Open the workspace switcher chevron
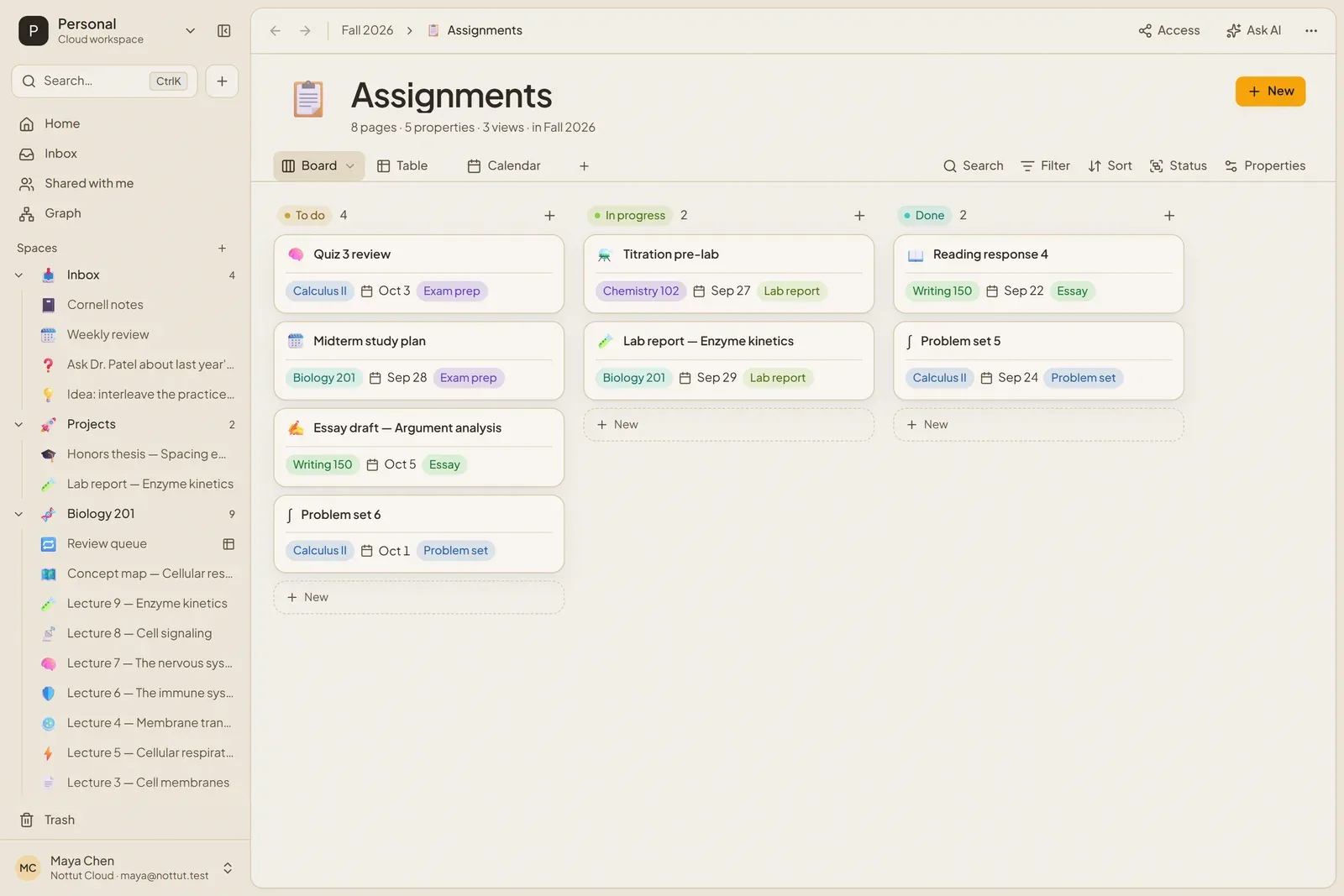Viewport: 1344px width, 896px height. 191,31
